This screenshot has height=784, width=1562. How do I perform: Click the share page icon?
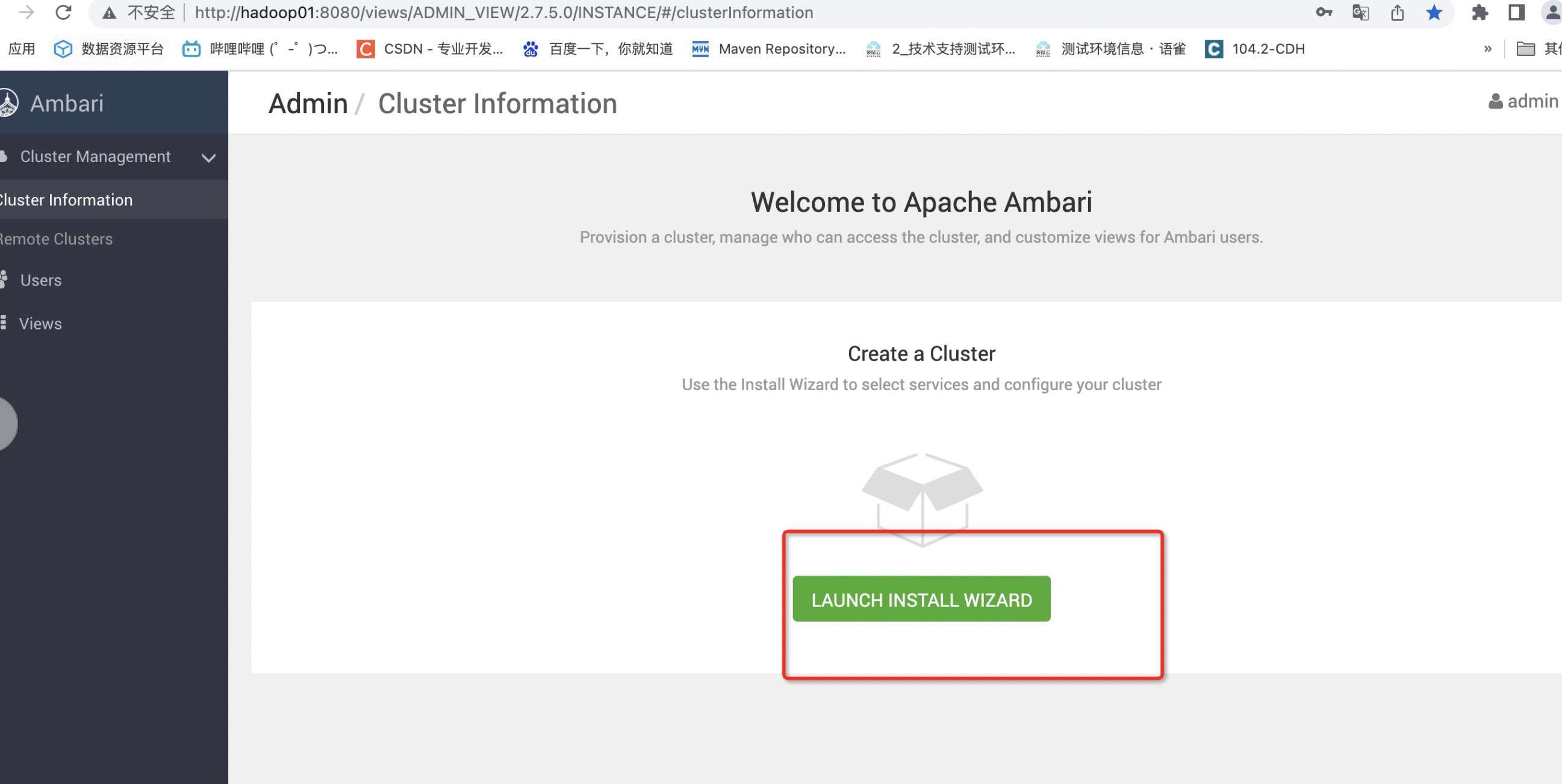(x=1397, y=12)
